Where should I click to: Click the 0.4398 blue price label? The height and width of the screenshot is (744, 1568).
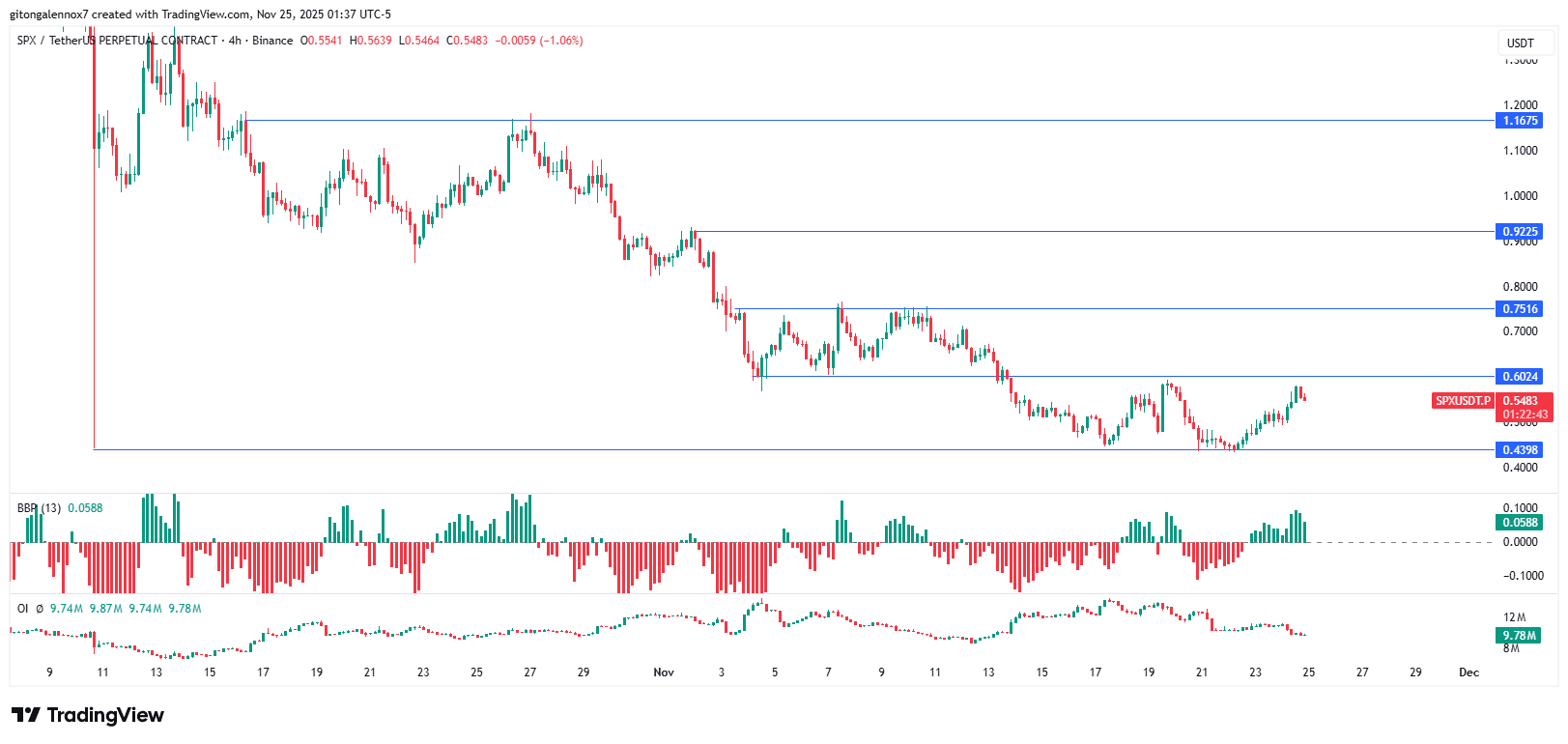point(1520,450)
